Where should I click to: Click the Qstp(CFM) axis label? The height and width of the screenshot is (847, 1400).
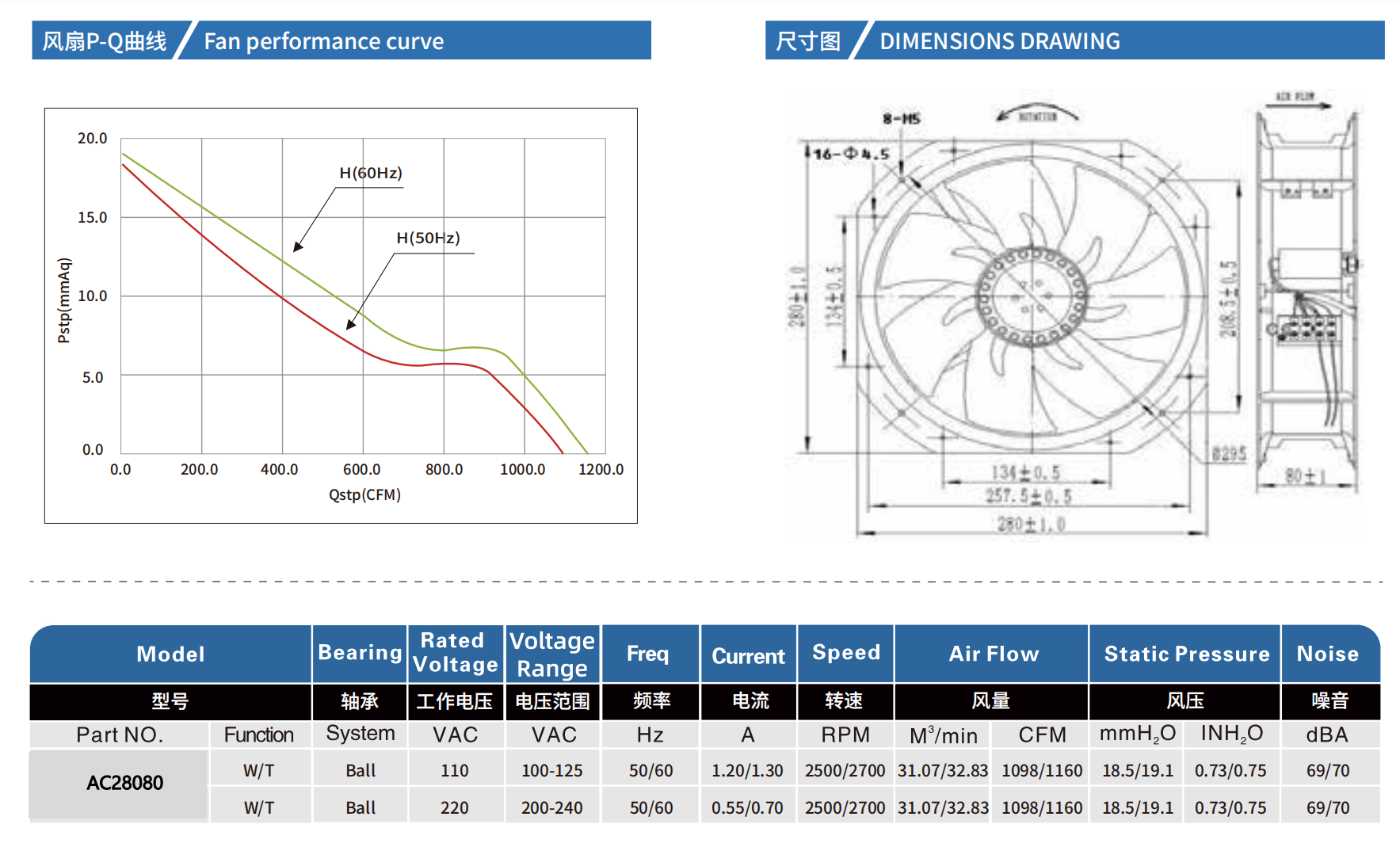[x=364, y=495]
